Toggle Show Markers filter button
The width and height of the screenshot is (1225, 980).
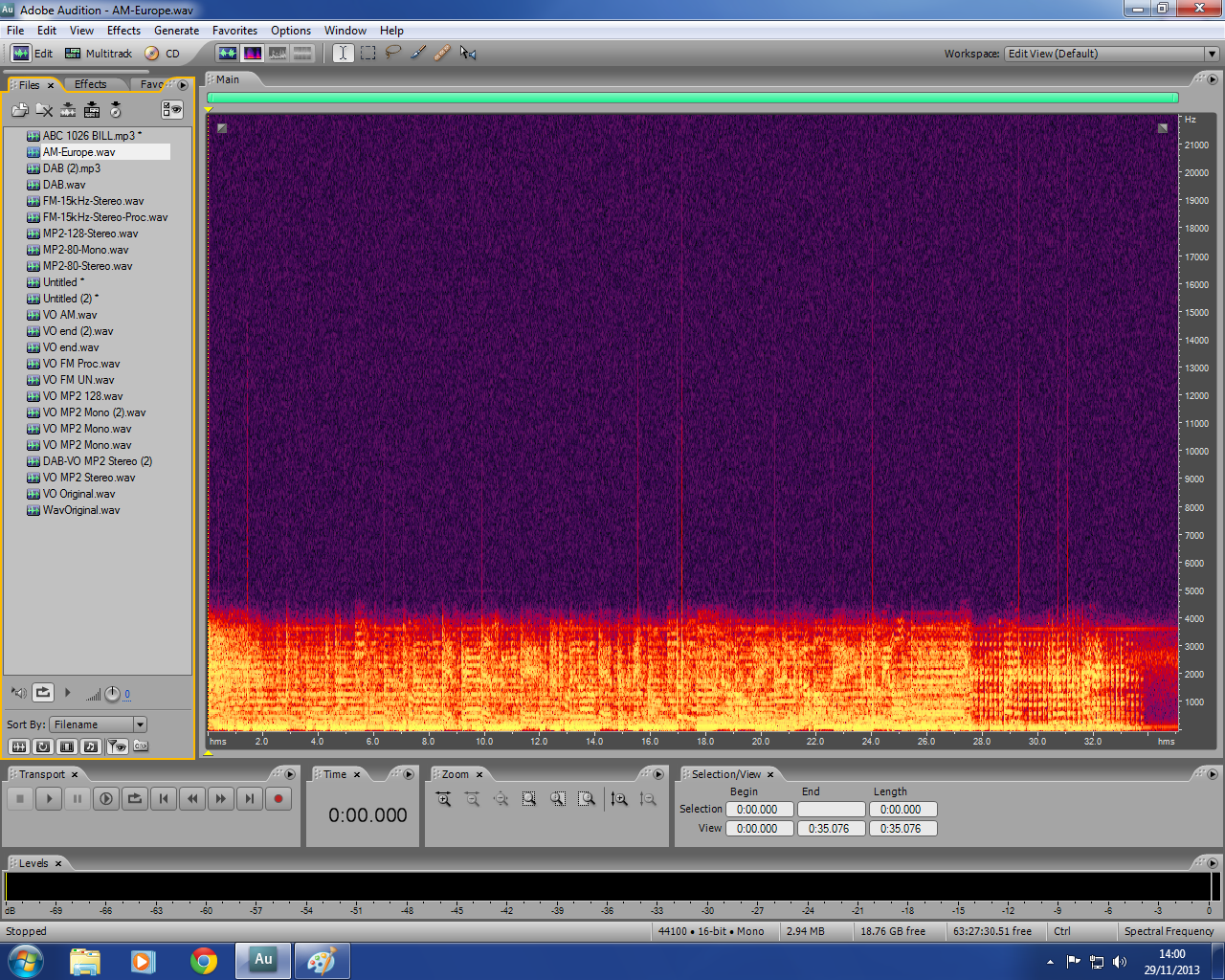pos(117,746)
